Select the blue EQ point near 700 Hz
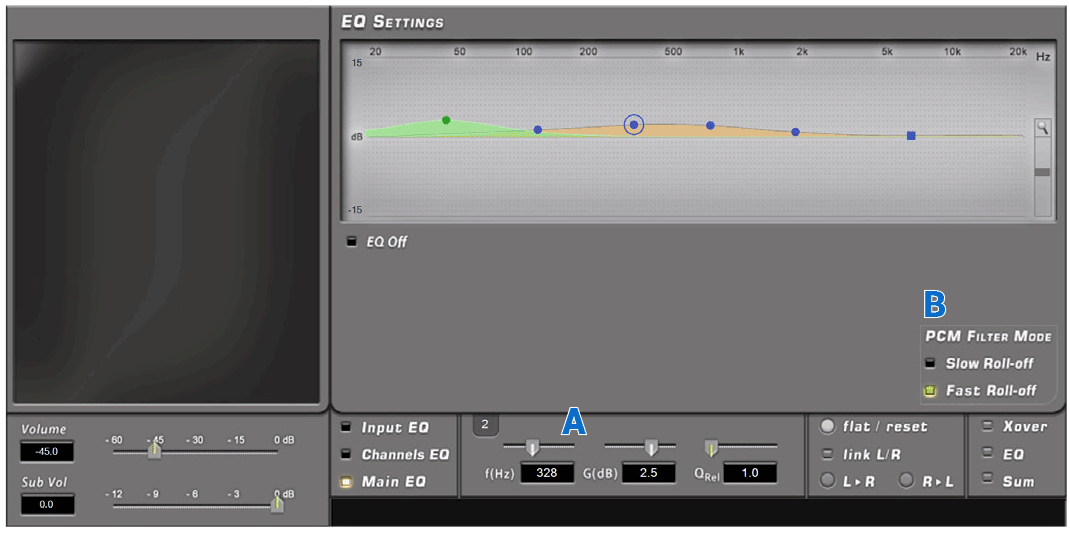Viewport: 1070px width, 534px height. pos(710,125)
